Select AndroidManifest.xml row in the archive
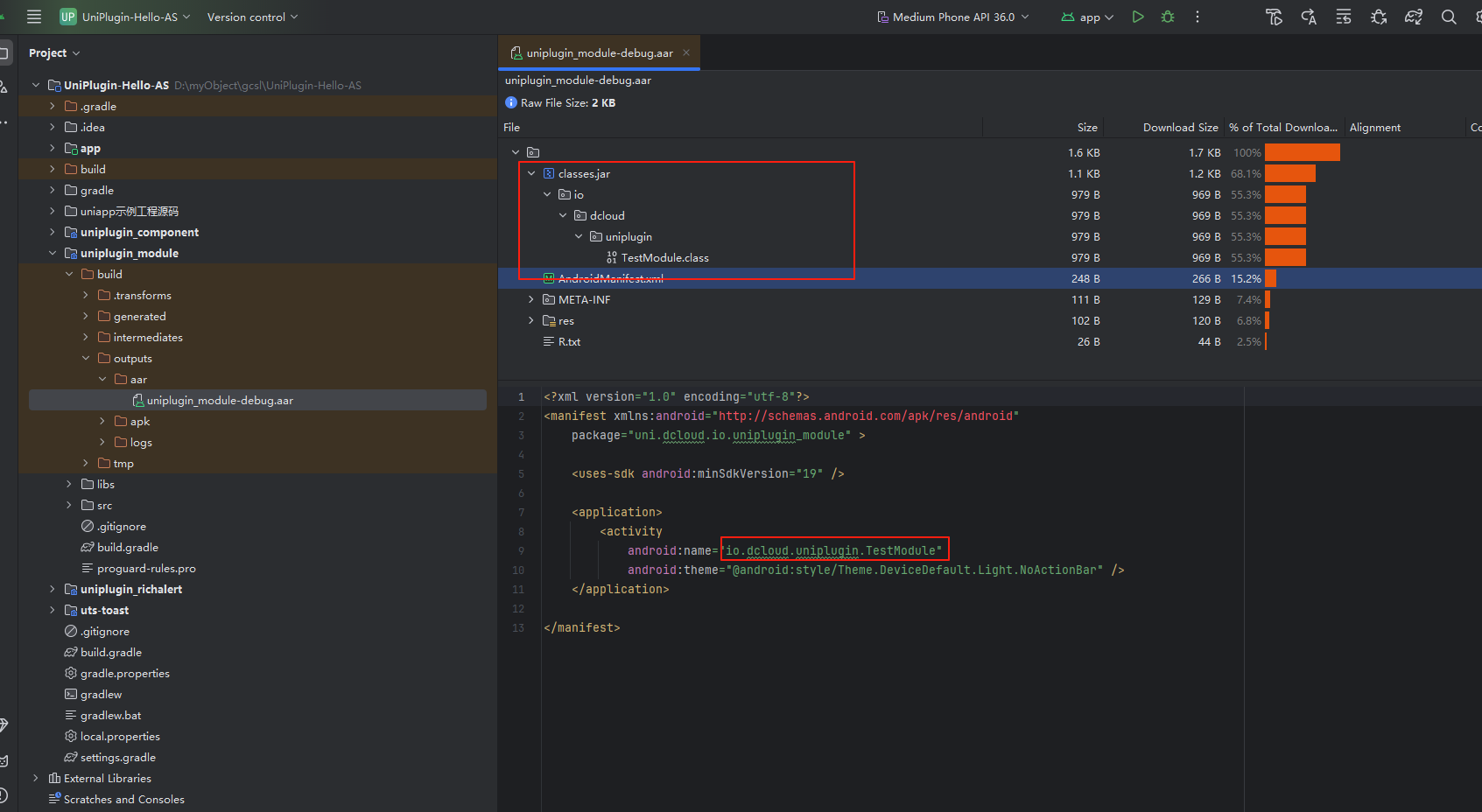 [x=990, y=278]
